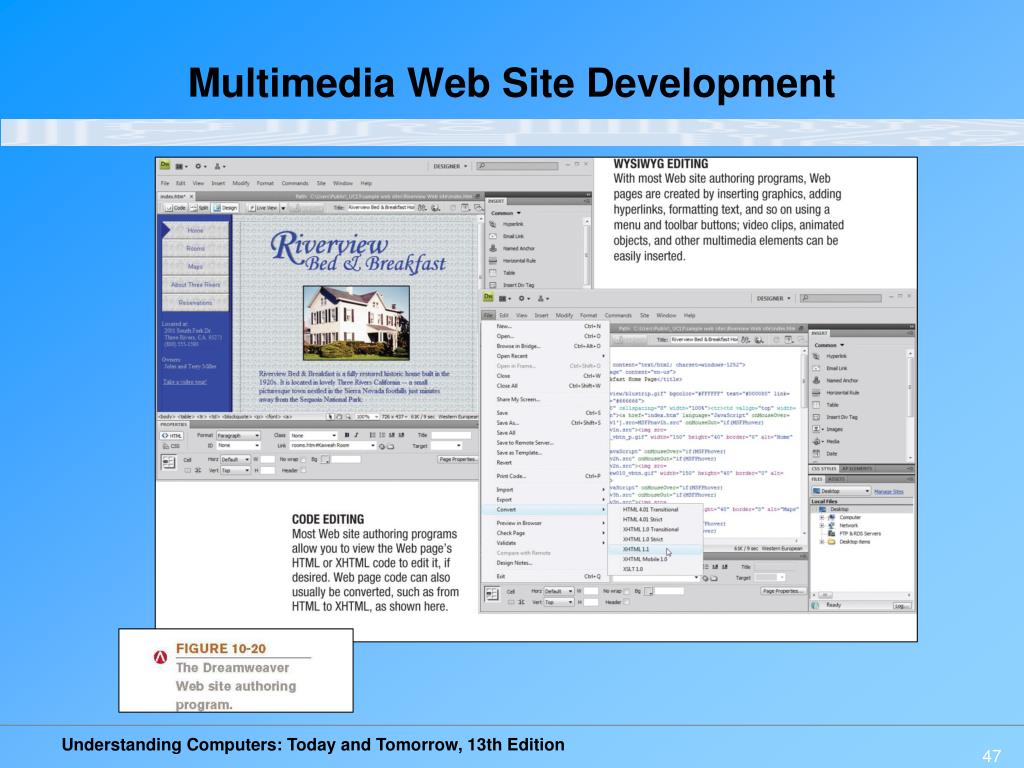1024x768 pixels.
Task: Switch to Code view in the back window
Action: pyautogui.click(x=175, y=208)
